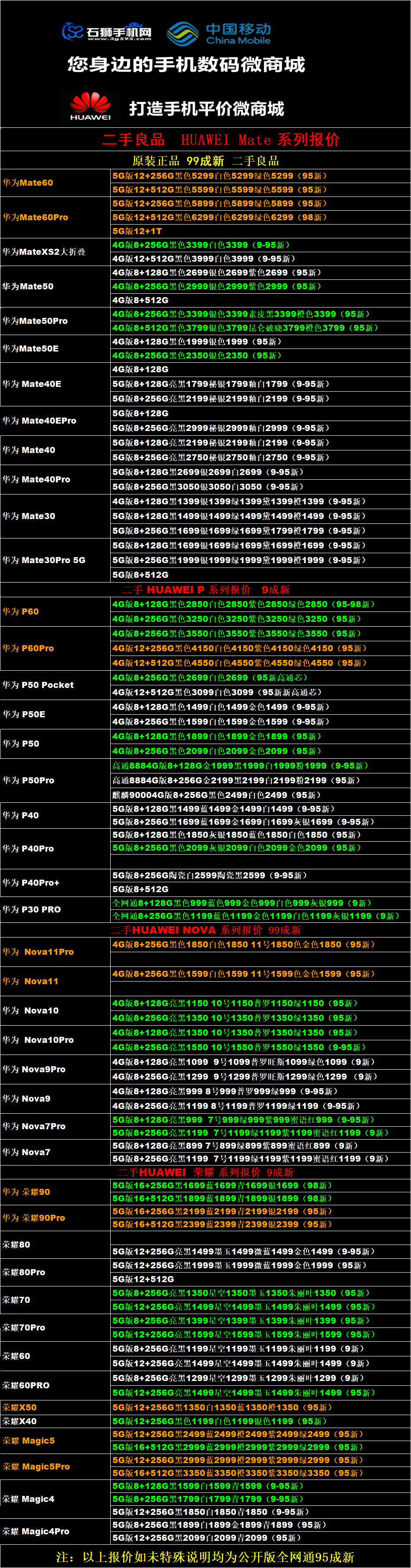Select the 华为MateXS2大折叠 model label

coord(44,252)
